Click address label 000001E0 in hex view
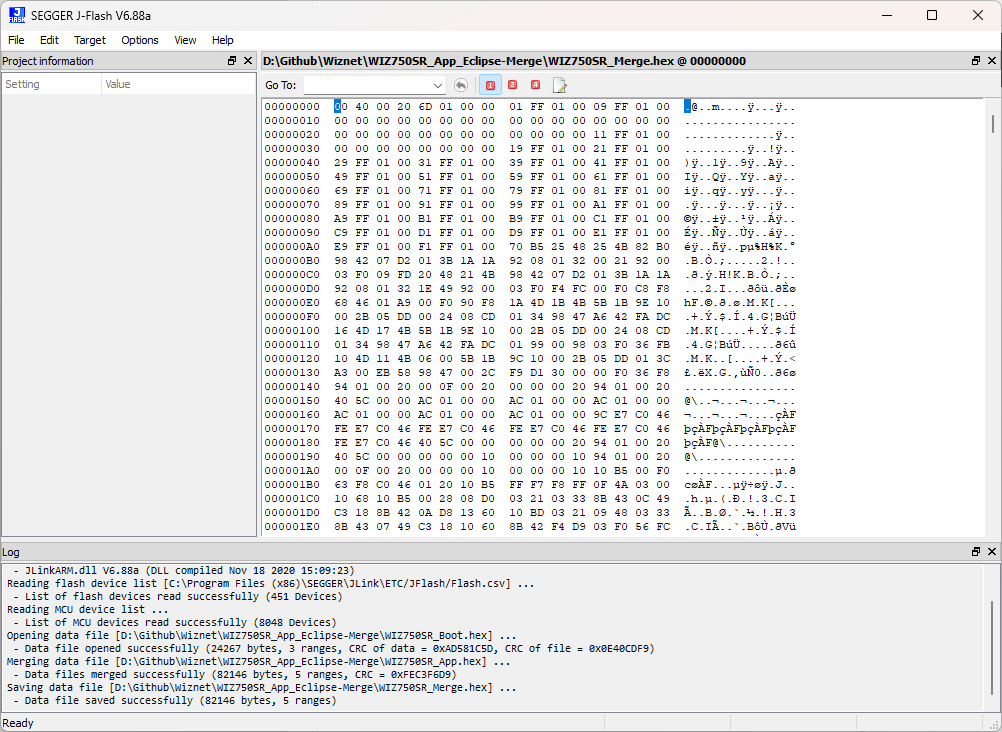The width and height of the screenshot is (1002, 732). click(x=292, y=527)
